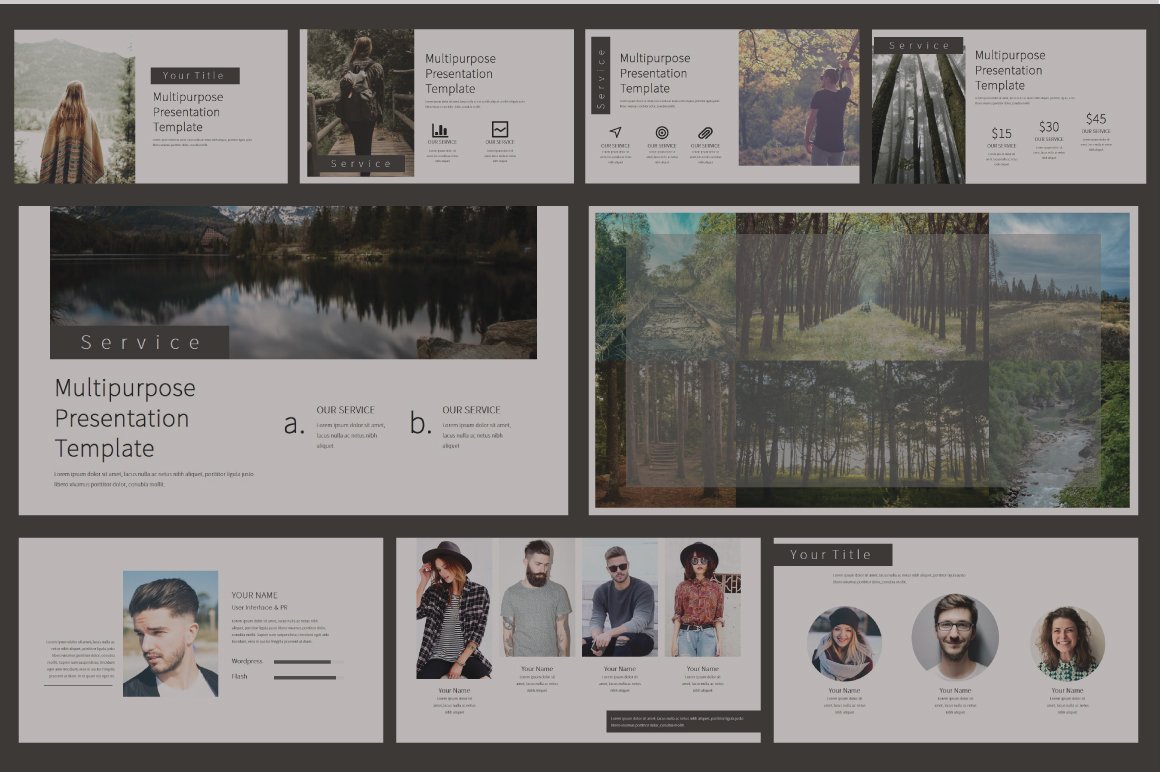Screen dimensions: 1160x772
Task: Click the spiral target Our Service icon
Action: coord(663,130)
